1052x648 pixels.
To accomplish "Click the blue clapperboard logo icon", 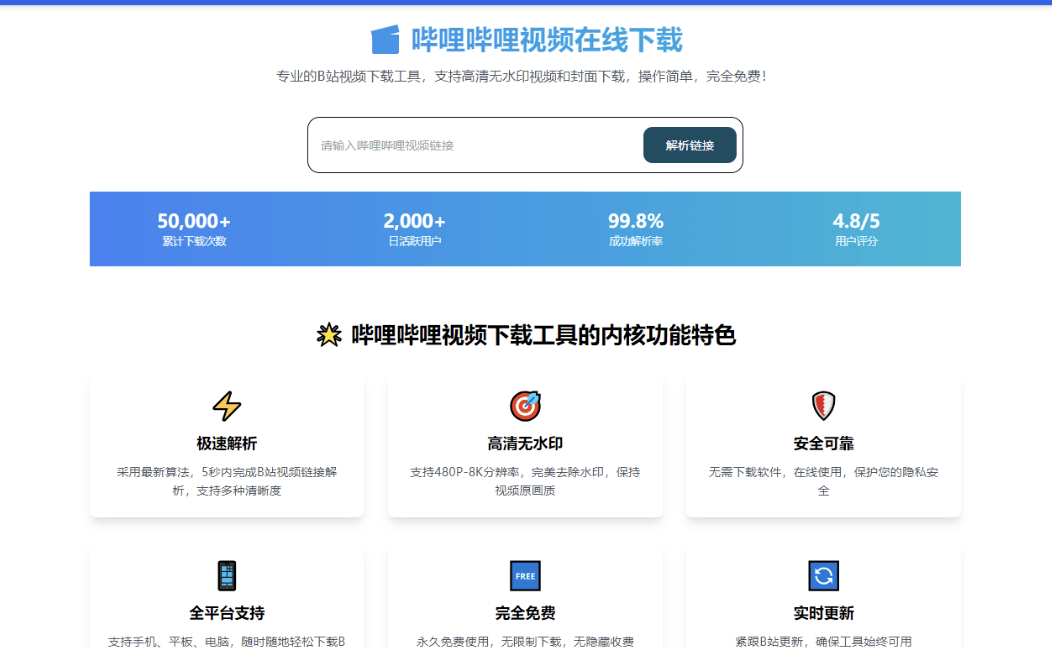I will pos(385,40).
